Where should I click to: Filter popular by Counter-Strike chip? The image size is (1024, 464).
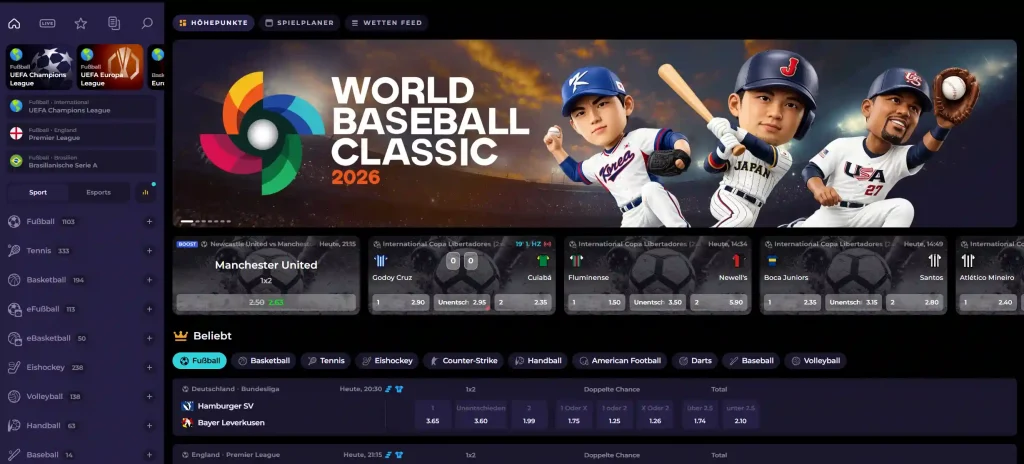coord(463,361)
